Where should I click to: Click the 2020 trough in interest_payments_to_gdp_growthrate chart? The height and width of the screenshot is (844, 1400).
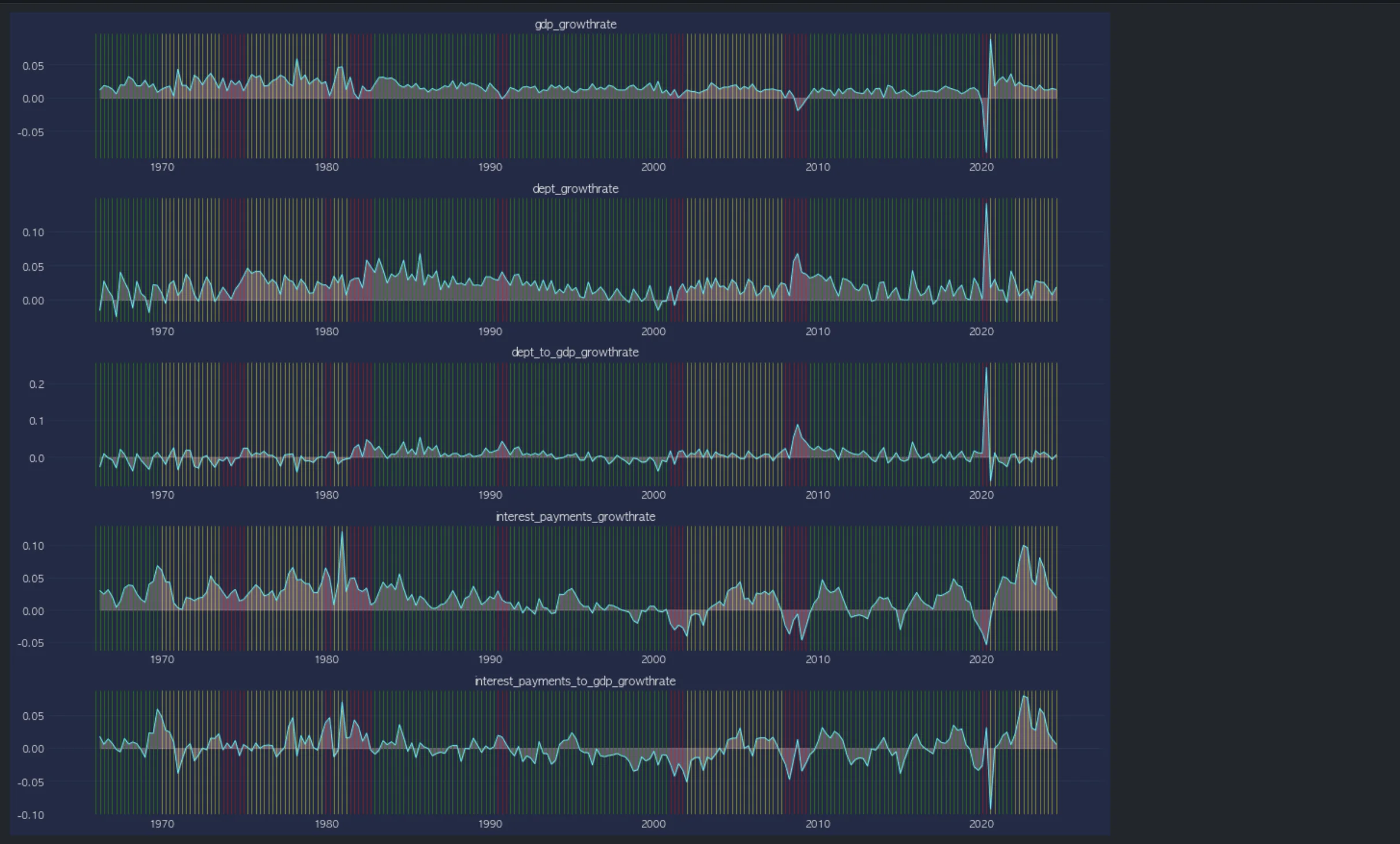point(991,808)
